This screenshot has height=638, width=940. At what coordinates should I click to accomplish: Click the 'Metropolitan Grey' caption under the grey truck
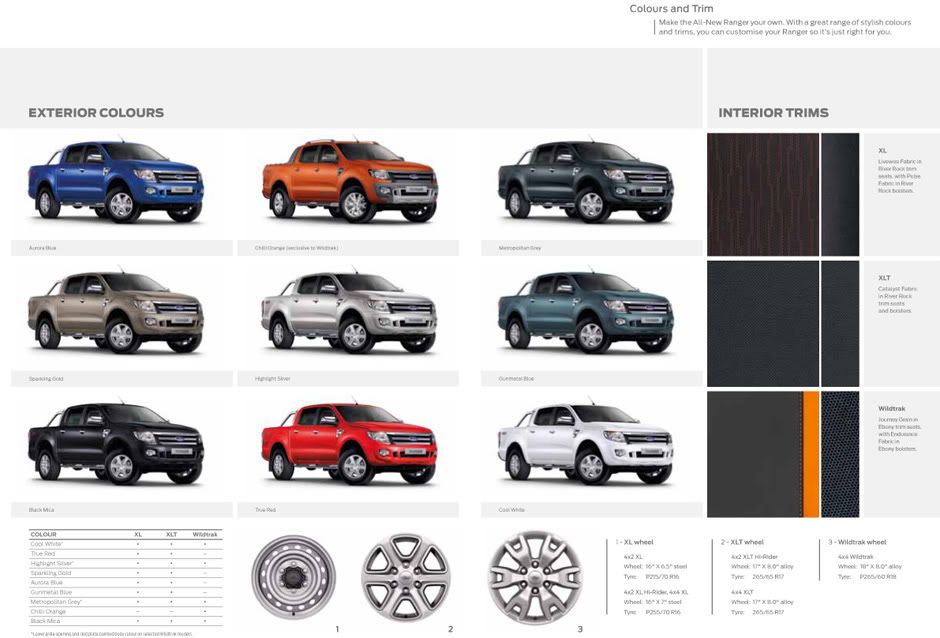pos(520,248)
